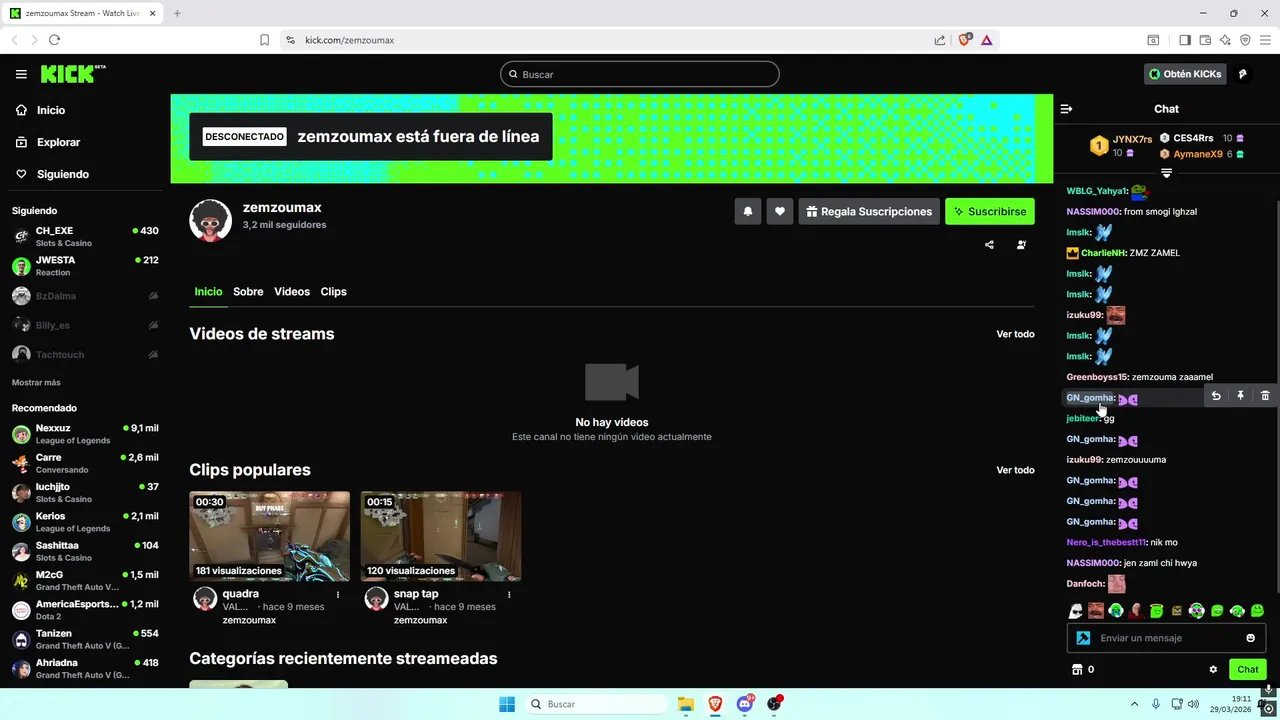Open chat settings gear
This screenshot has height=720, width=1280.
tap(1213, 670)
